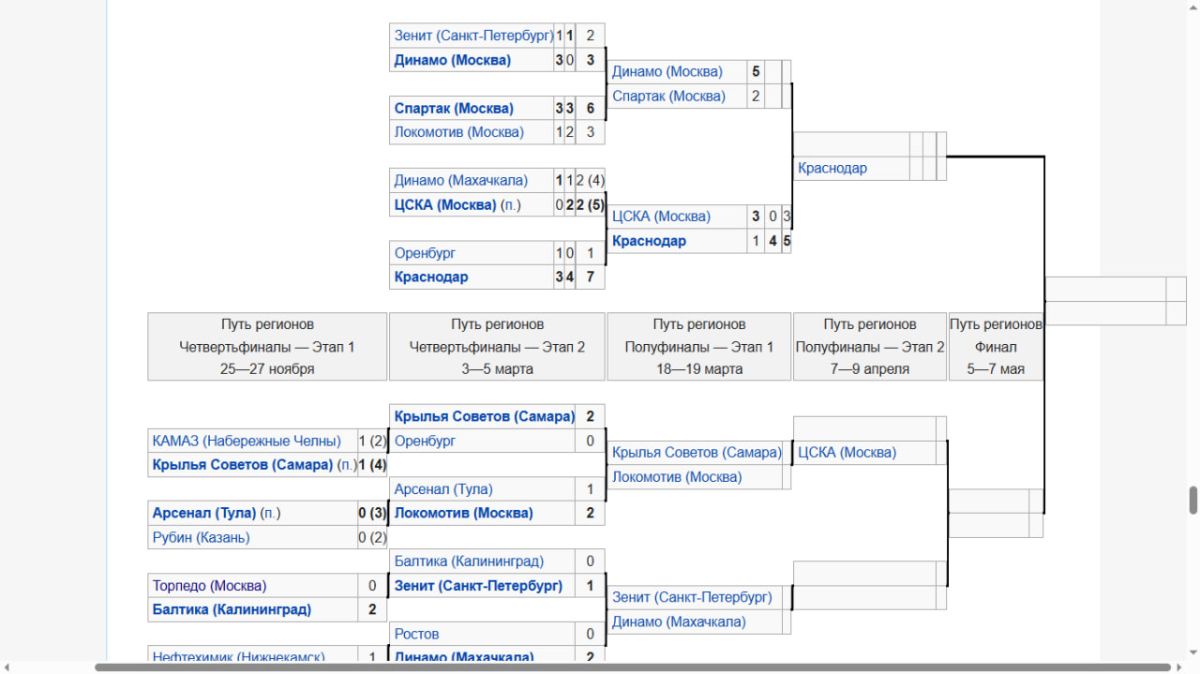Click Оренбург link below Крылья Советов (Самара)
The height and width of the screenshot is (674, 1200).
[x=425, y=441]
